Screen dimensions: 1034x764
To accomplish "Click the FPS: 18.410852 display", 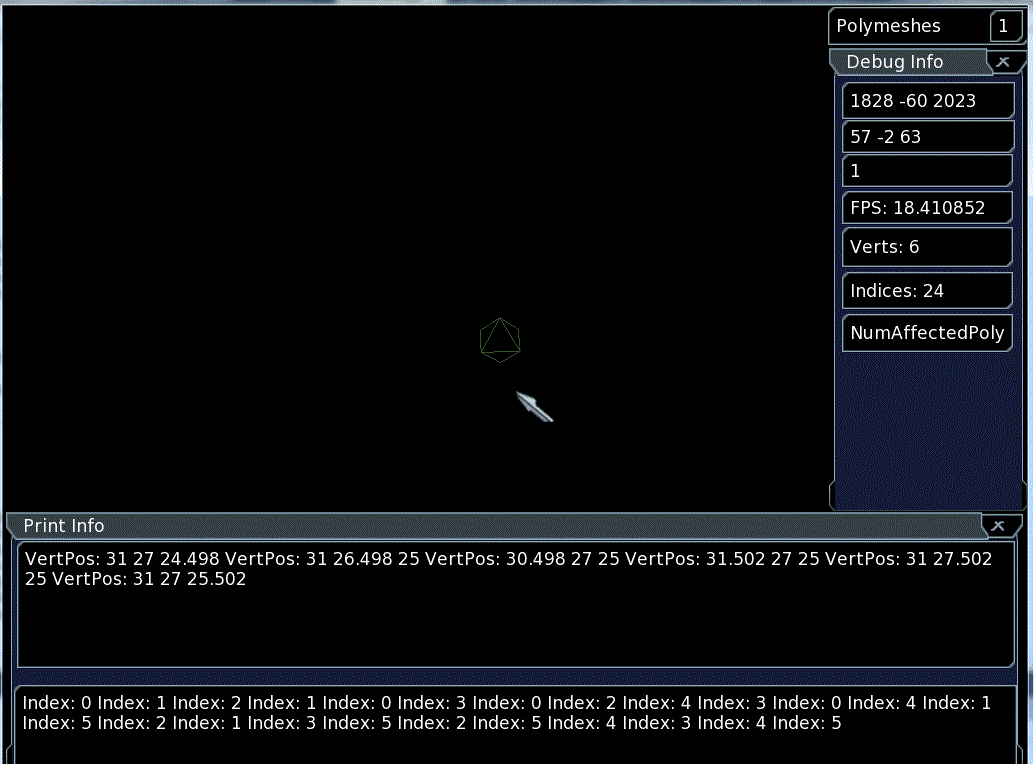I will pyautogui.click(x=927, y=207).
